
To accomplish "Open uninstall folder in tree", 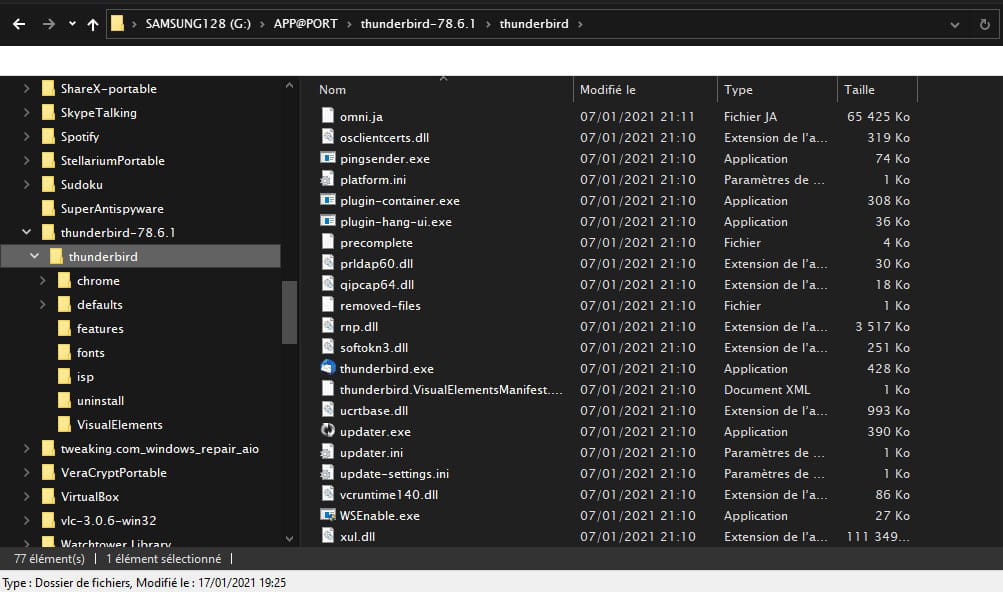I will point(100,401).
